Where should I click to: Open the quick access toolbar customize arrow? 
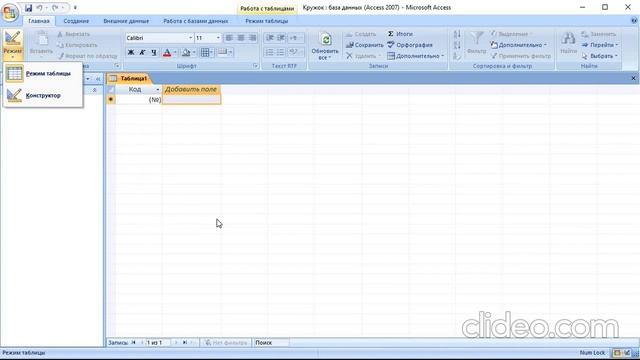(75, 8)
